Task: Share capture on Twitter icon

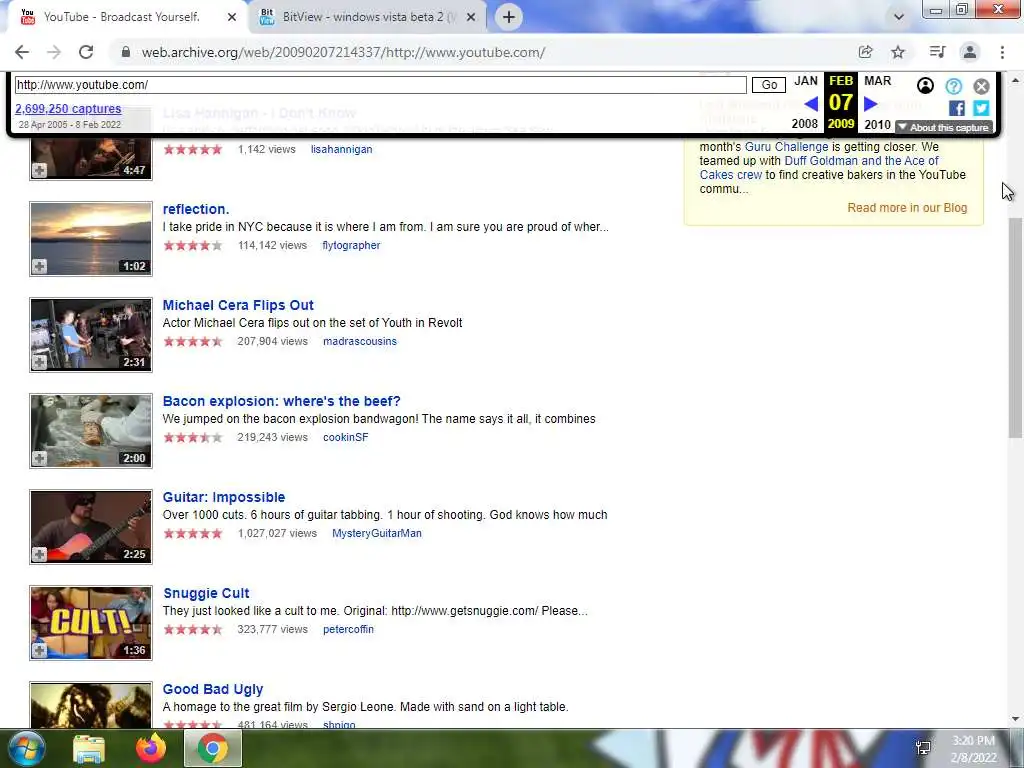Action: point(981,108)
